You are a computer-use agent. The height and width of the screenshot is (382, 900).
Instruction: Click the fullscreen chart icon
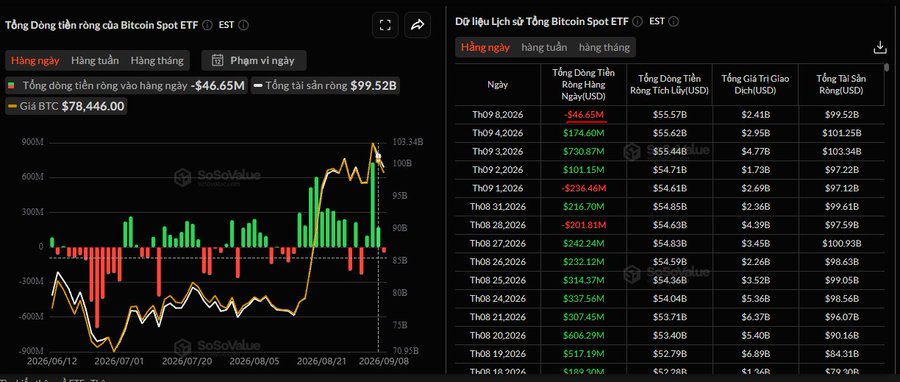[x=385, y=25]
